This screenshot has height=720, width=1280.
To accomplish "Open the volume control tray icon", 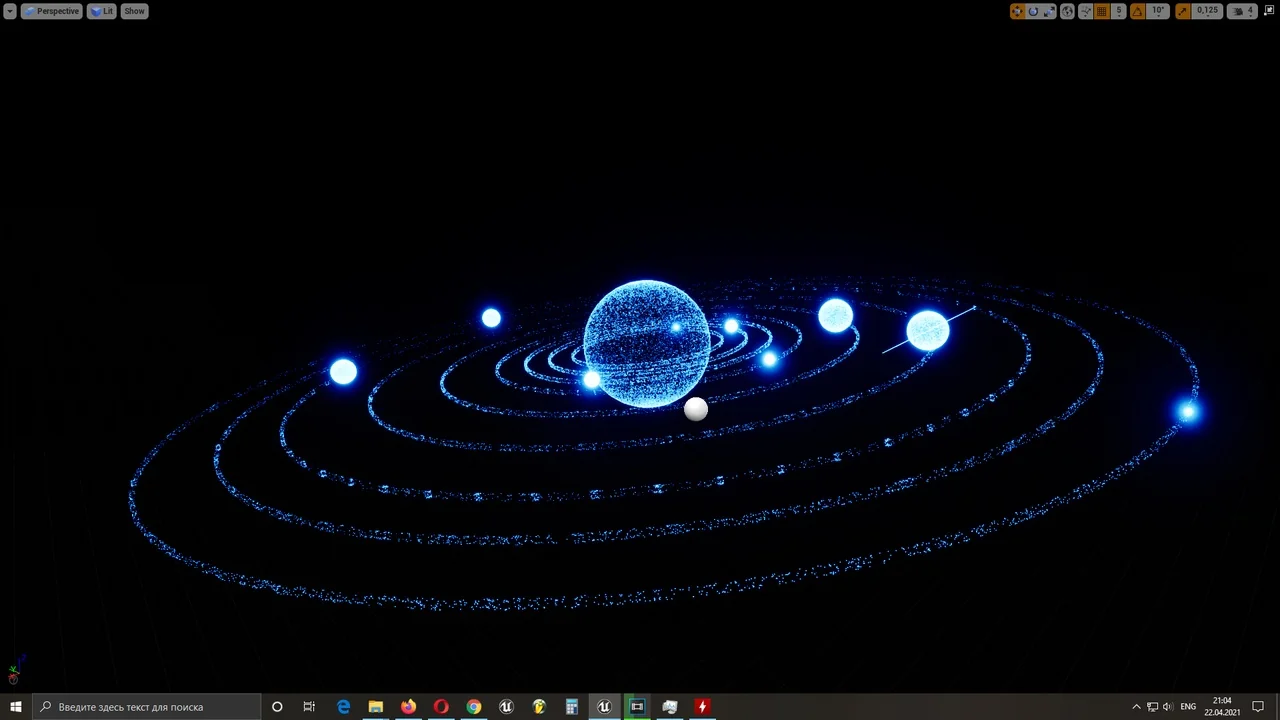I will tap(1168, 706).
